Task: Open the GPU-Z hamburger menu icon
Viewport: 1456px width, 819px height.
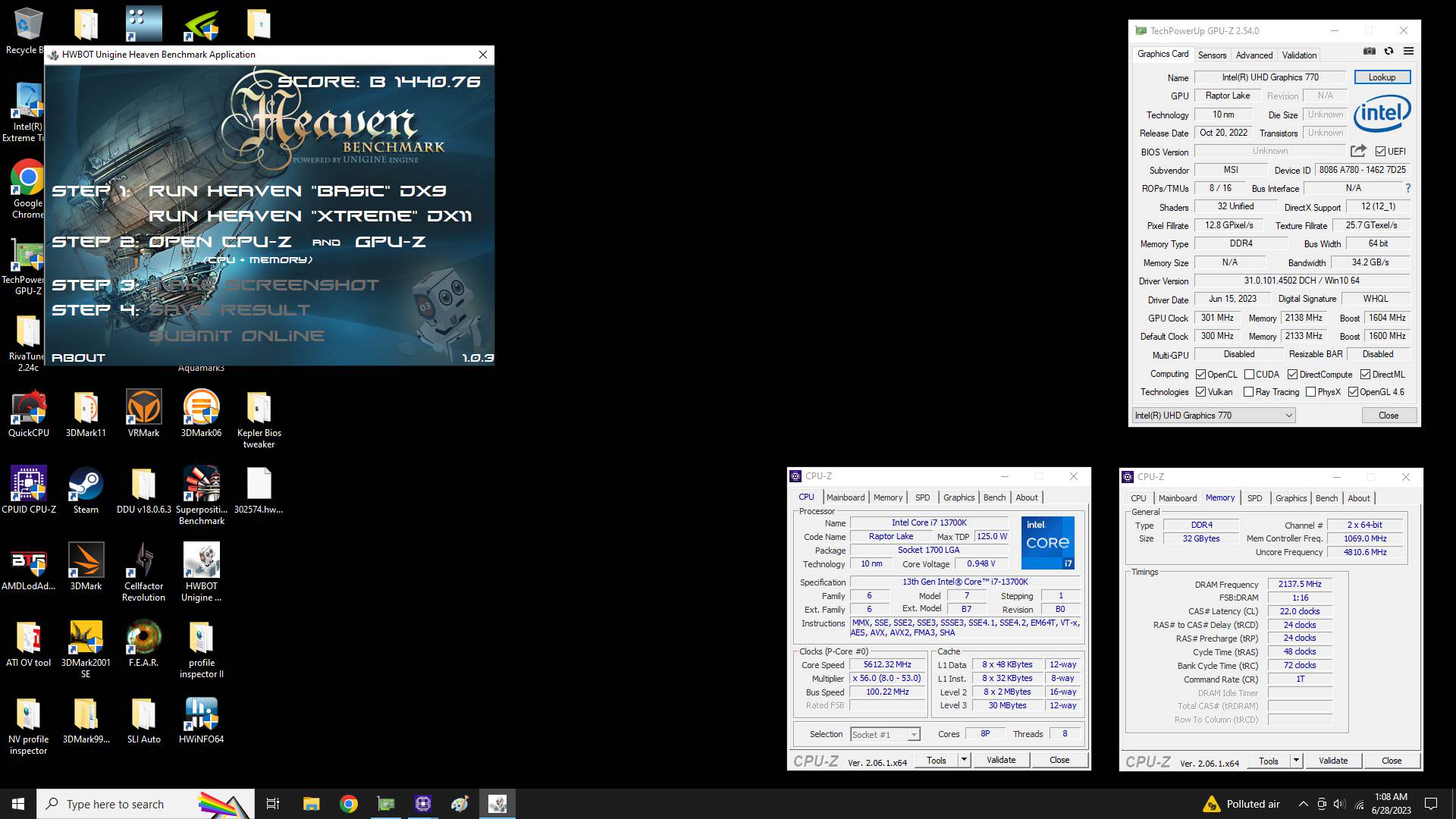Action: pyautogui.click(x=1408, y=52)
